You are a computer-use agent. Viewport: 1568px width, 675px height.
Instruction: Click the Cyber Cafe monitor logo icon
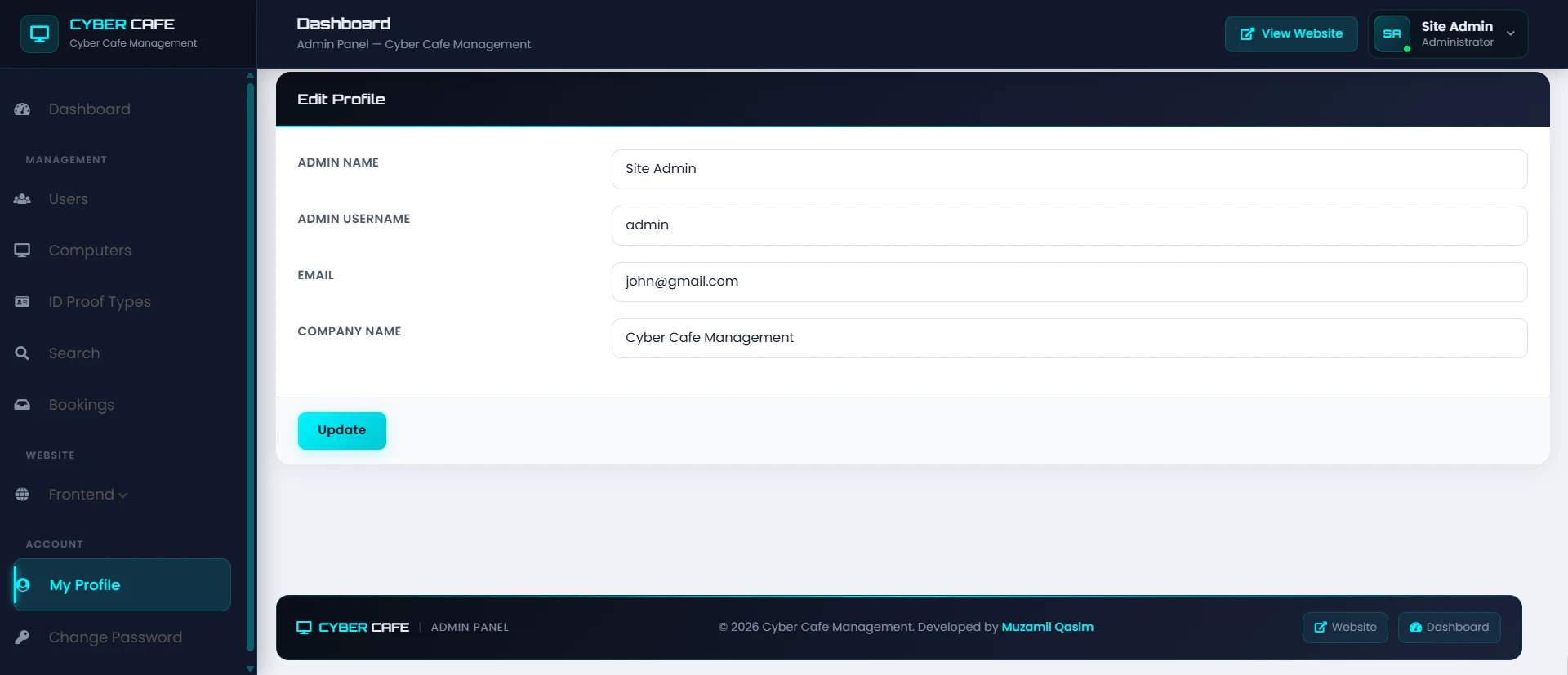[39, 33]
